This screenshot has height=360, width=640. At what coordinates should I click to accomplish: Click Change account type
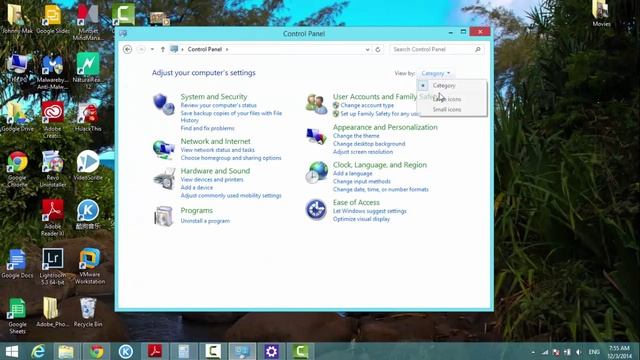[x=367, y=105]
